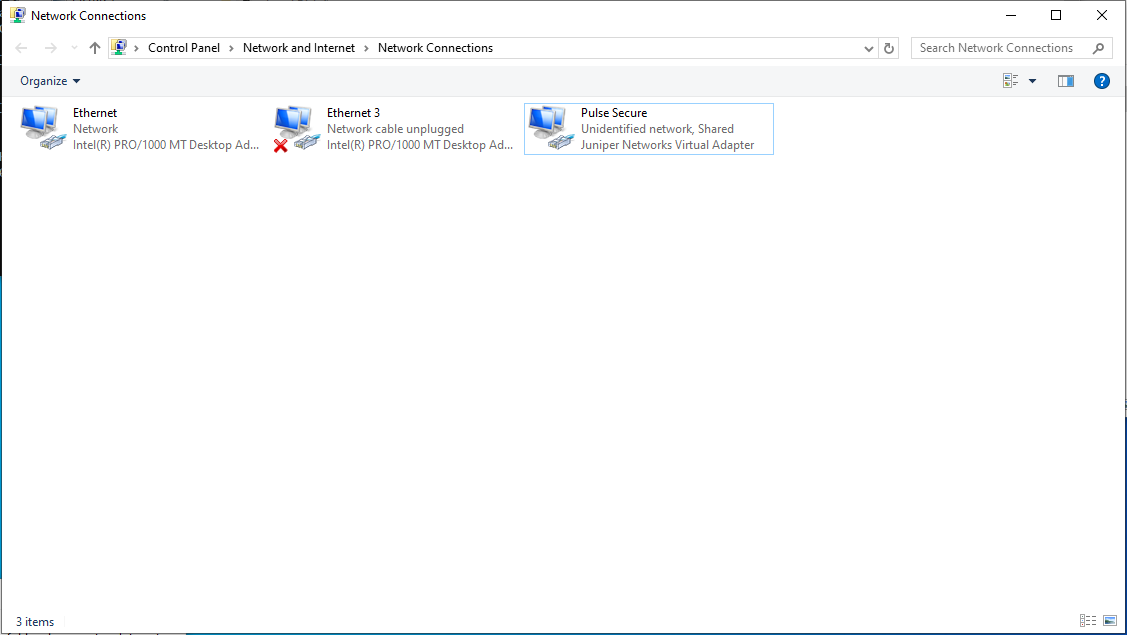Open the address bar history dropdown
The height and width of the screenshot is (635, 1127).
coord(868,47)
